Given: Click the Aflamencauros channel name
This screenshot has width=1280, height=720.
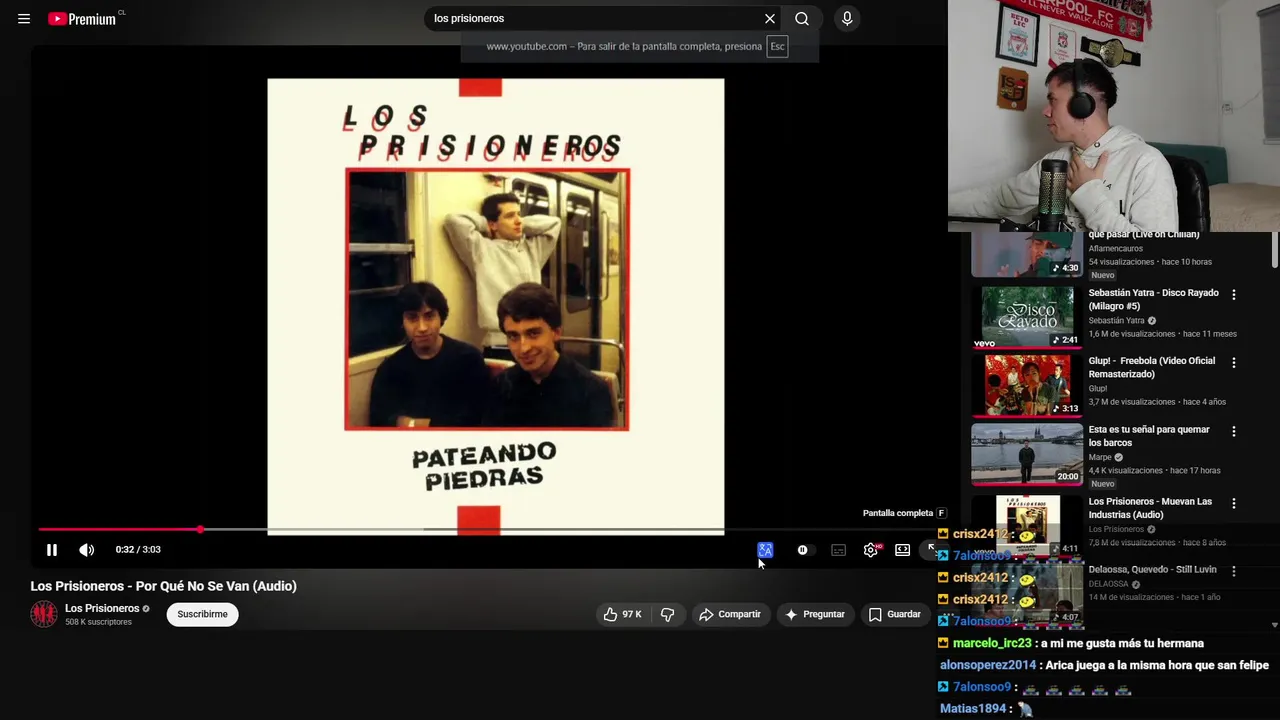Looking at the screenshot, I should click(1115, 248).
